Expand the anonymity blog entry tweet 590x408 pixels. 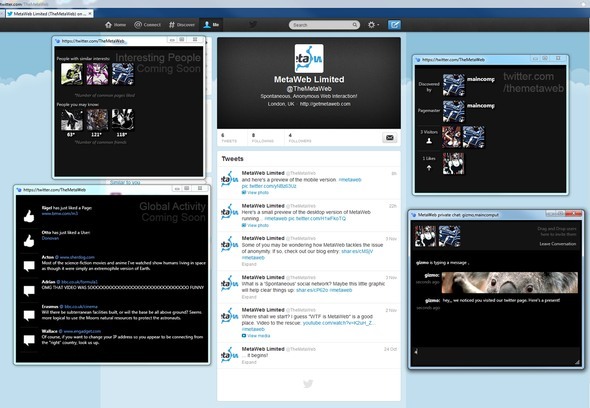(x=249, y=264)
